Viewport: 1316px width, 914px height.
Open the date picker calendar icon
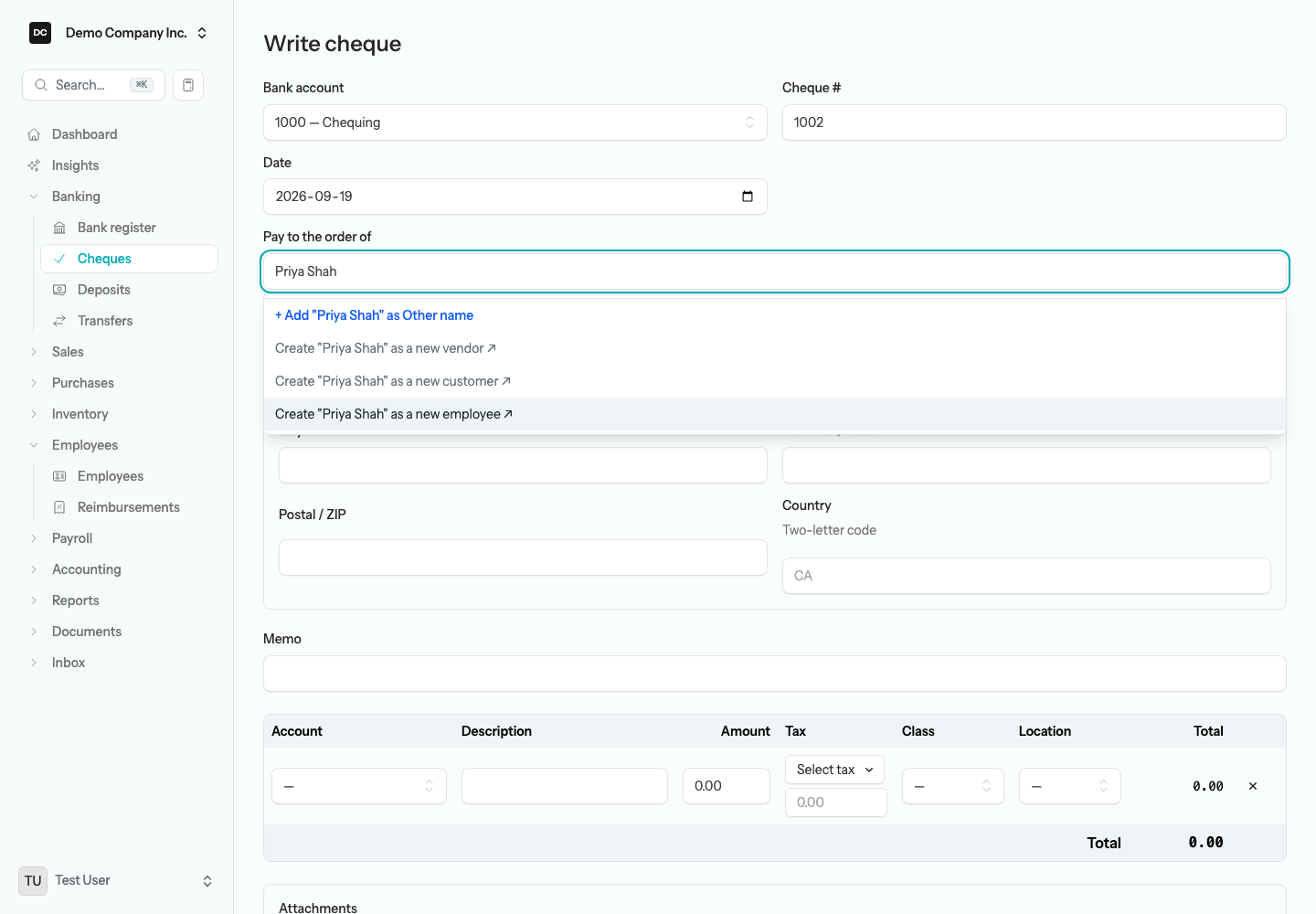[748, 197]
